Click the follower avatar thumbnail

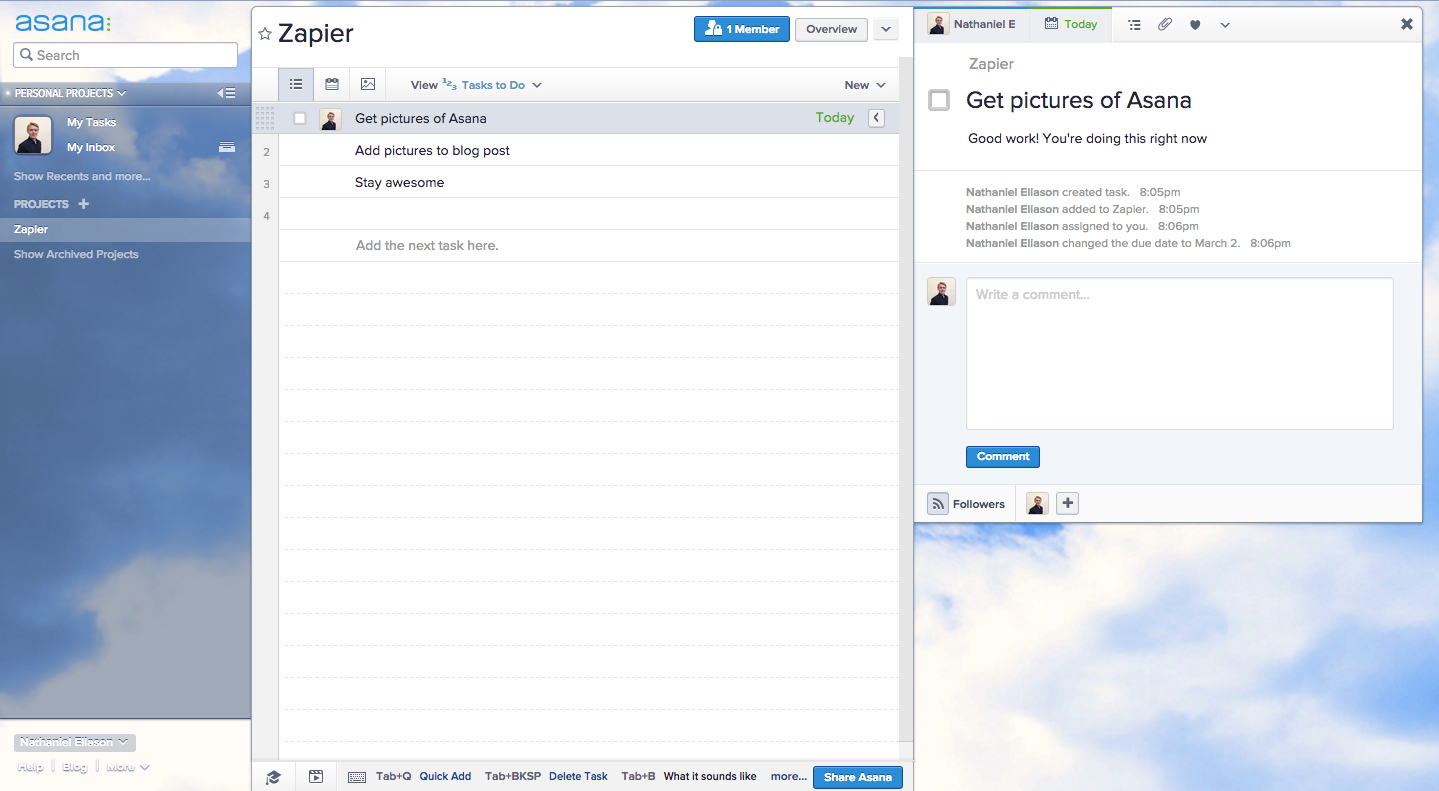point(1038,504)
